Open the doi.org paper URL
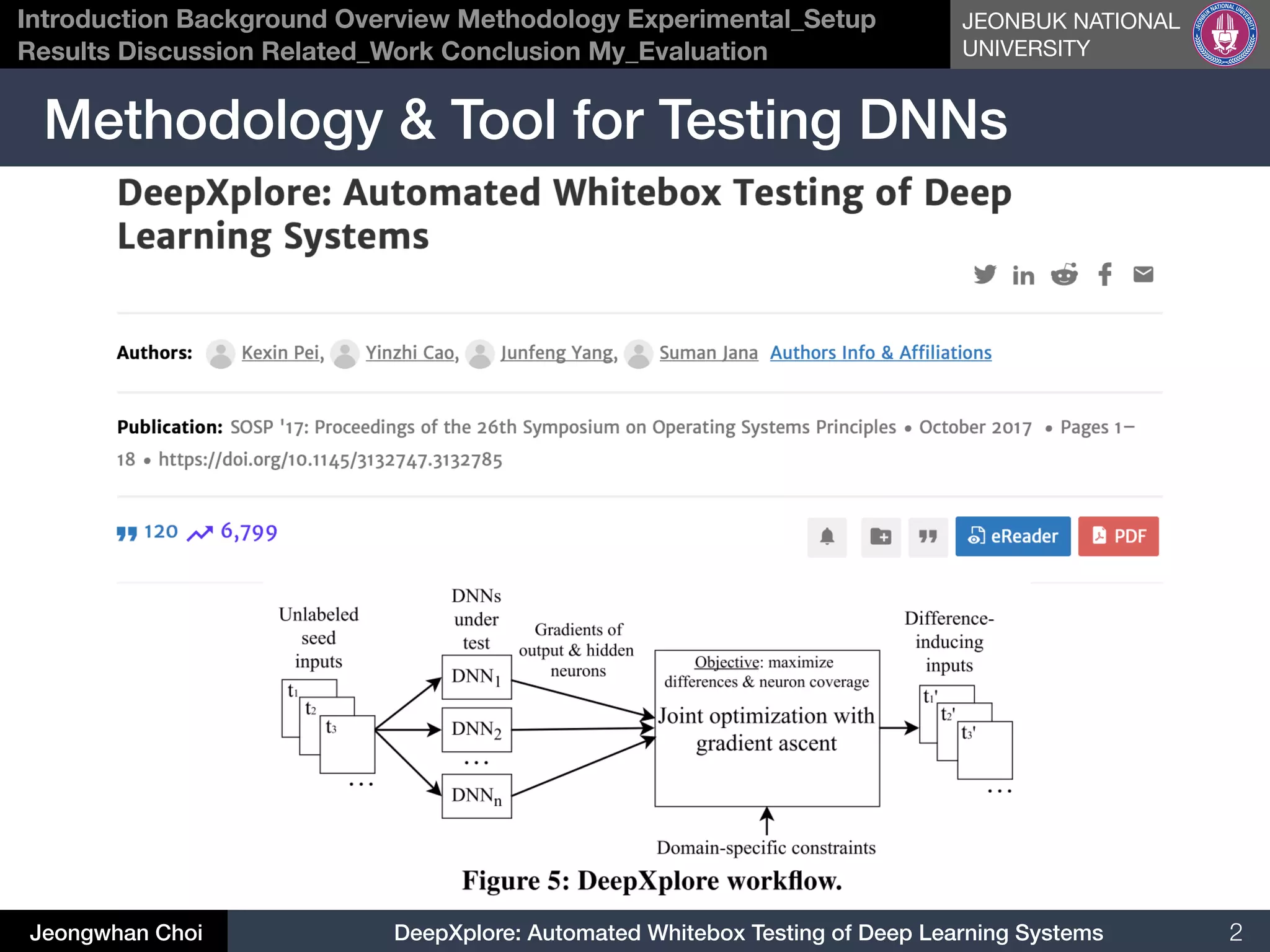The width and height of the screenshot is (1270, 952). pyautogui.click(x=330, y=460)
